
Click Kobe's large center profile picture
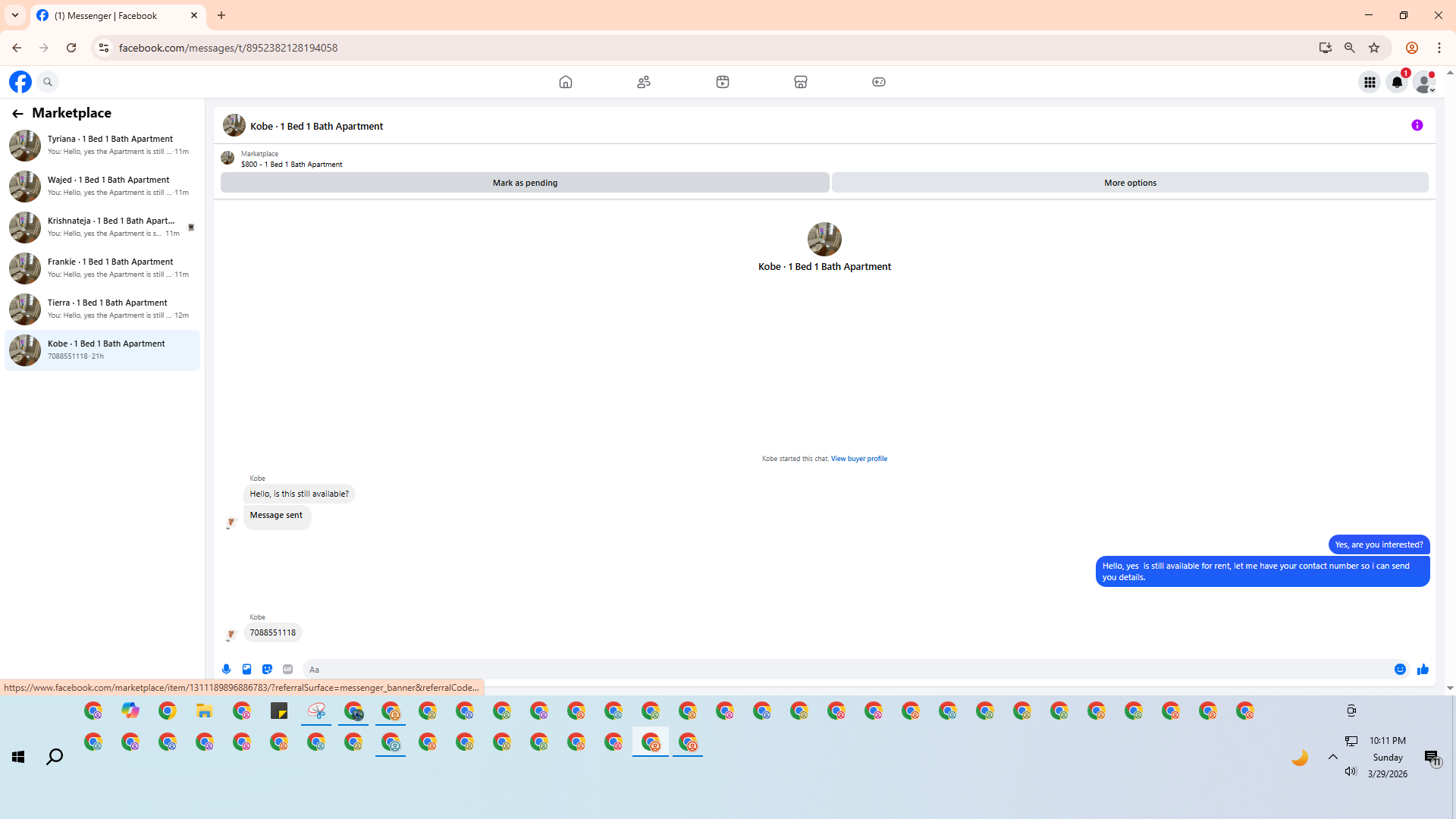[x=824, y=239]
